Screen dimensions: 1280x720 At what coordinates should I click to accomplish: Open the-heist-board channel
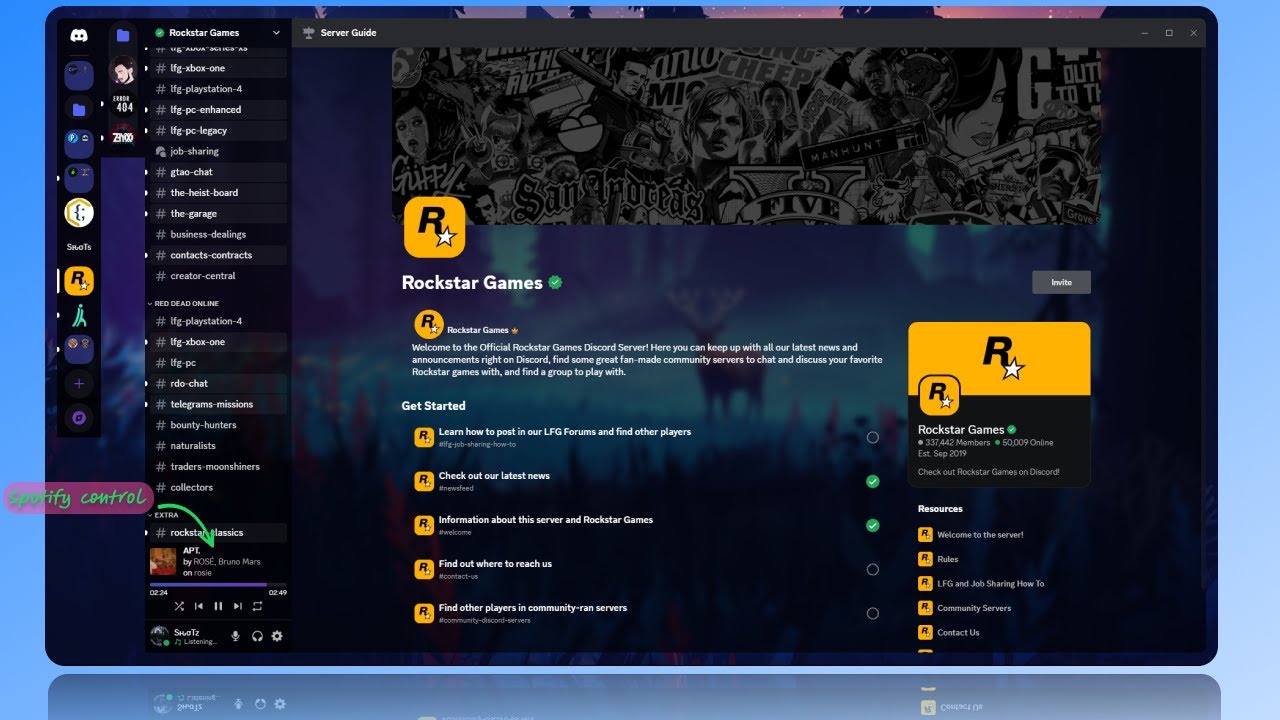point(218,193)
